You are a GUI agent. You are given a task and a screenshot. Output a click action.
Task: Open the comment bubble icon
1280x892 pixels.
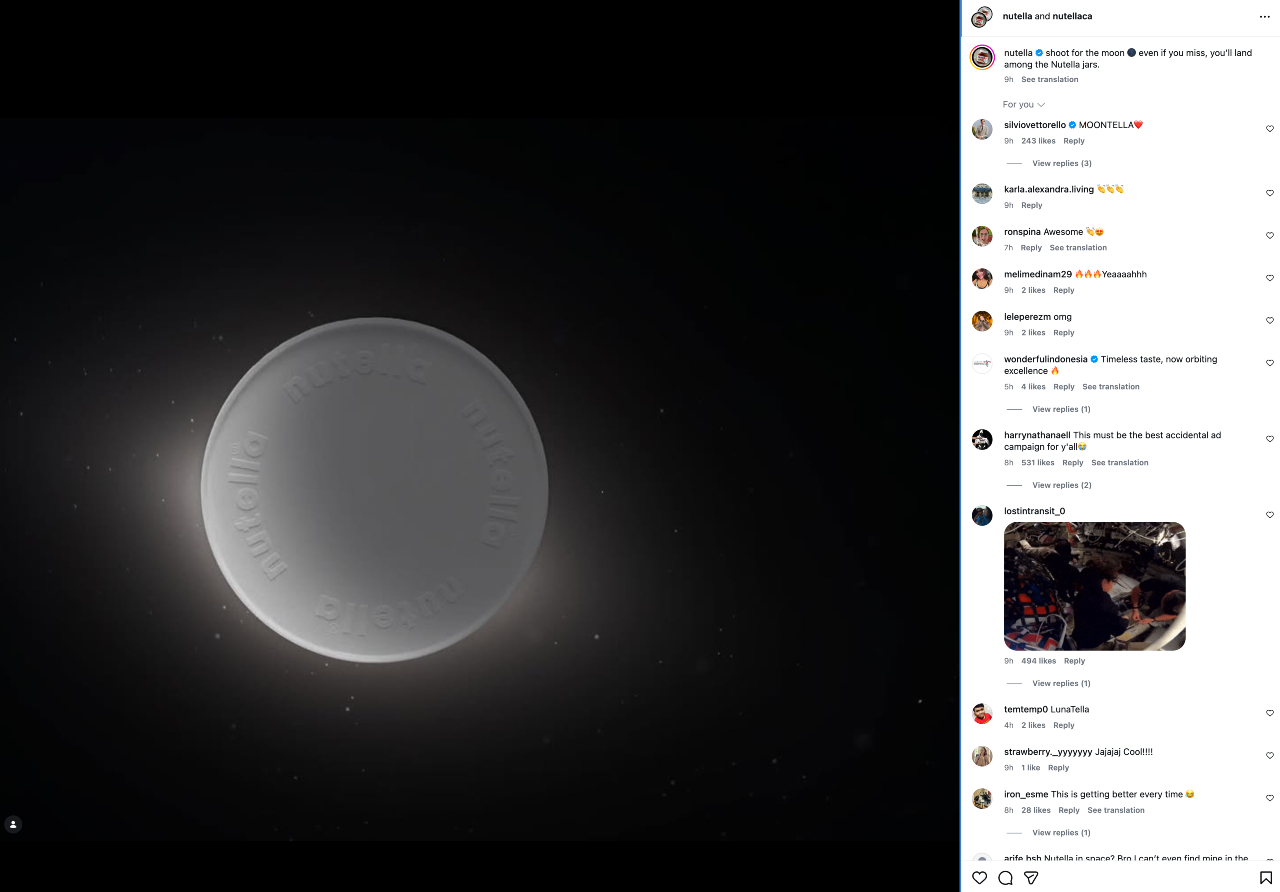1005,878
